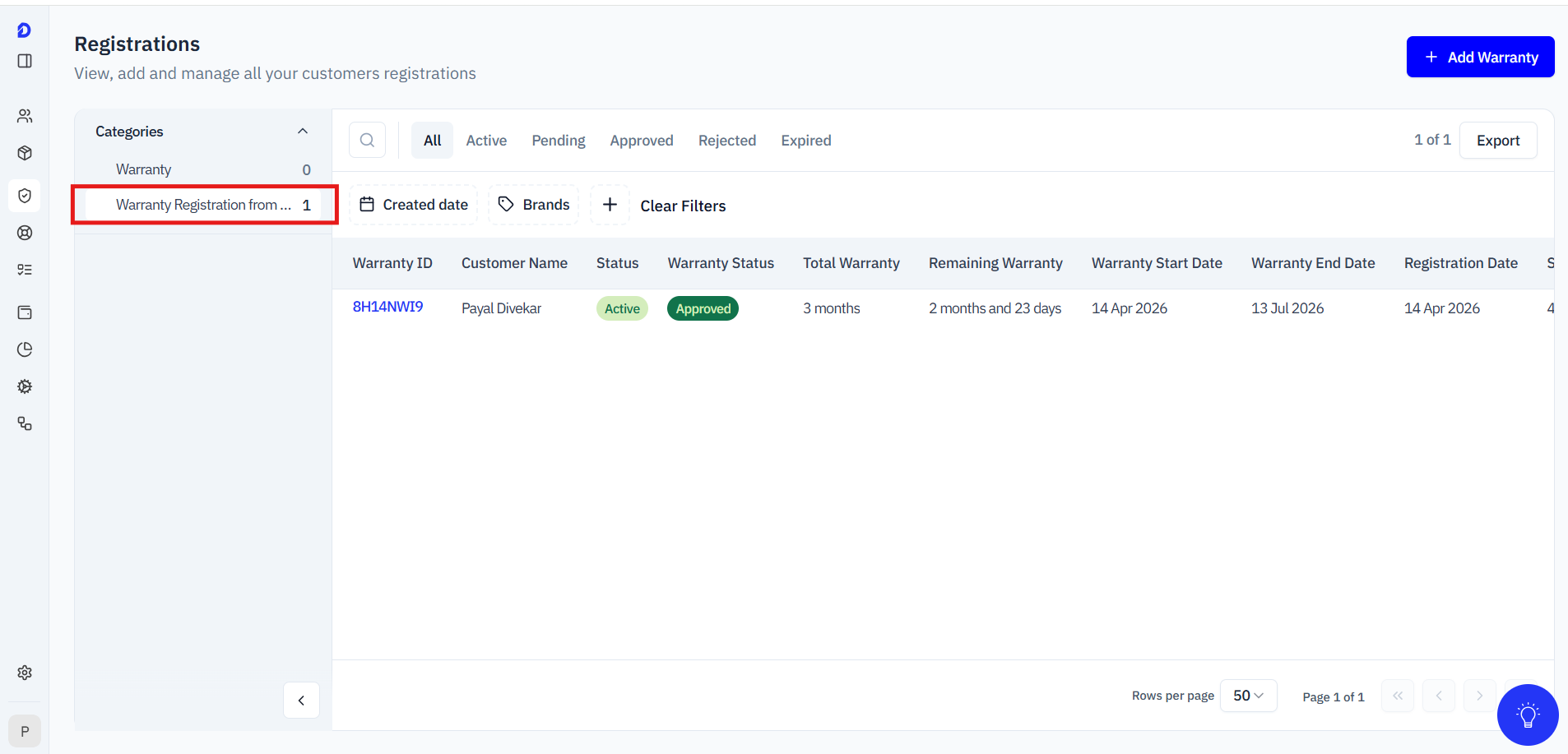Select the Warranty category item
1568x754 pixels.
(x=144, y=169)
